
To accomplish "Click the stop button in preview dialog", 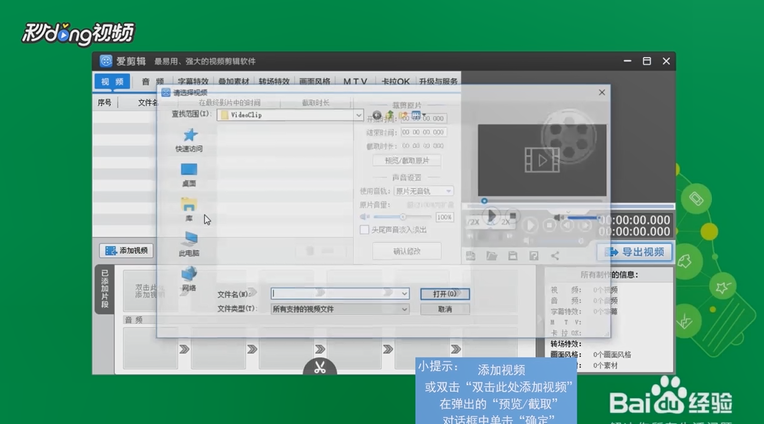I will point(512,215).
